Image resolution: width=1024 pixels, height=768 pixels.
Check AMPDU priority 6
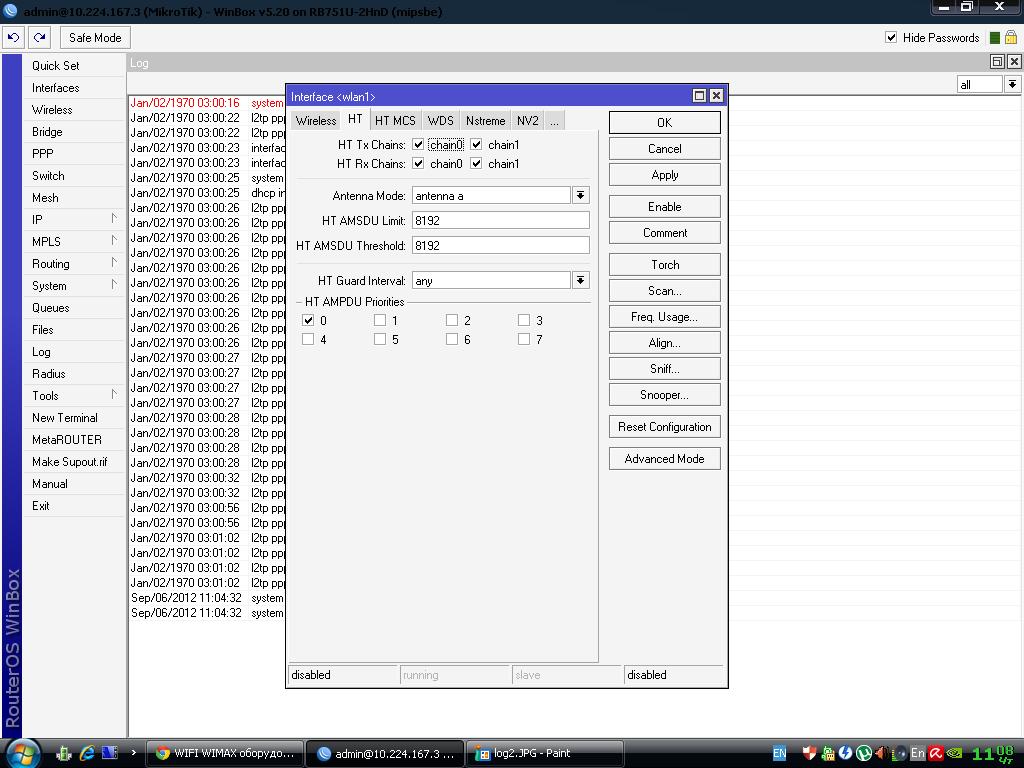(452, 339)
